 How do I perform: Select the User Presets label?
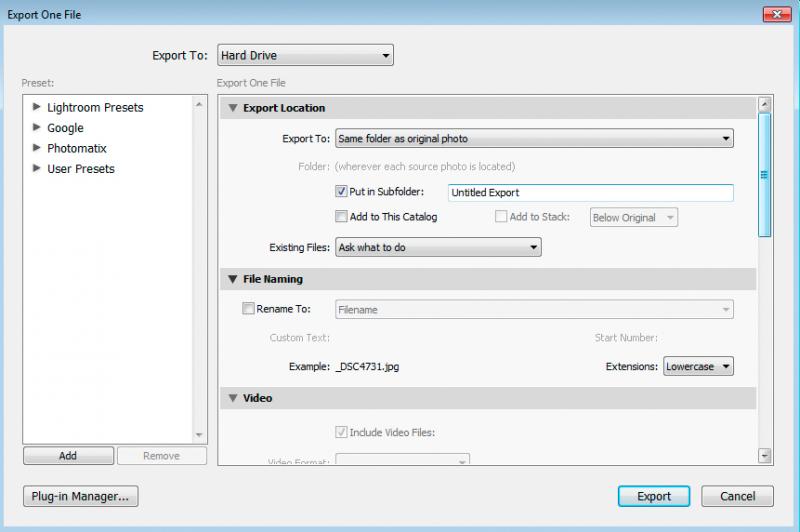(81, 168)
